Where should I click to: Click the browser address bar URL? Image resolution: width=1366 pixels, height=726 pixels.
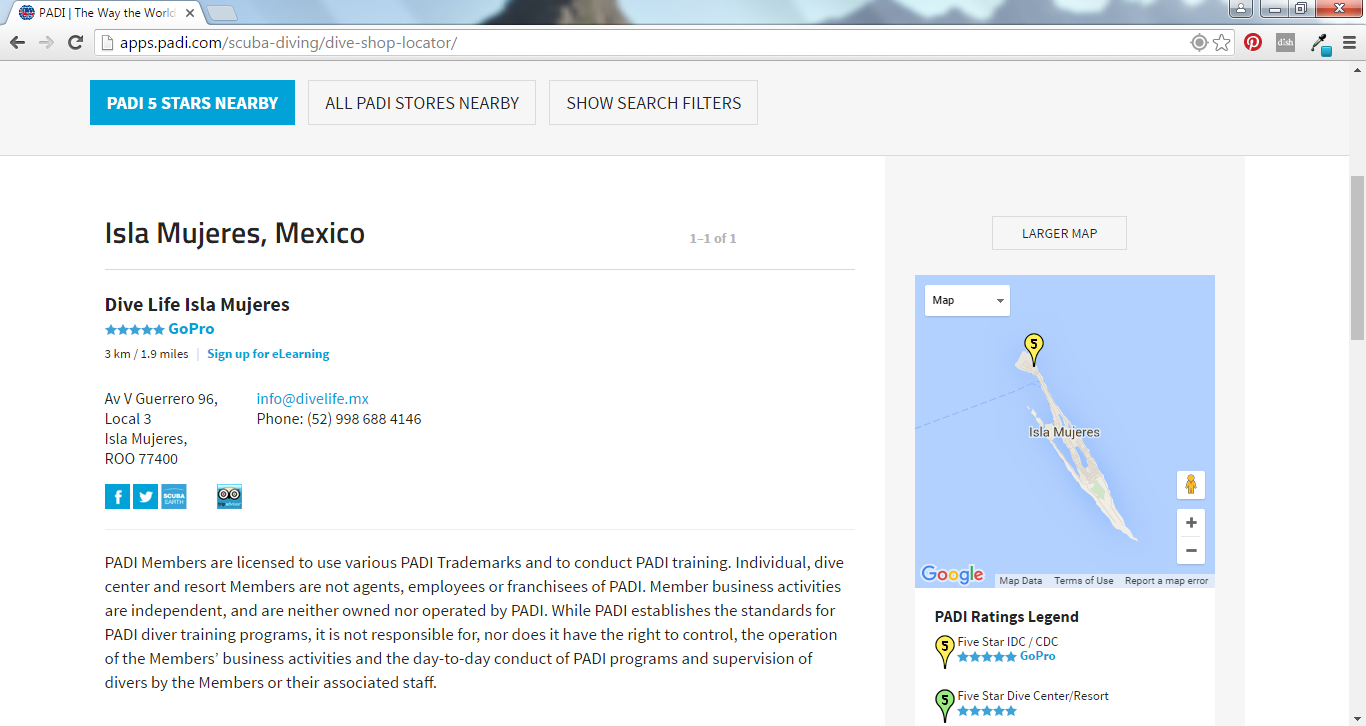click(x=288, y=43)
